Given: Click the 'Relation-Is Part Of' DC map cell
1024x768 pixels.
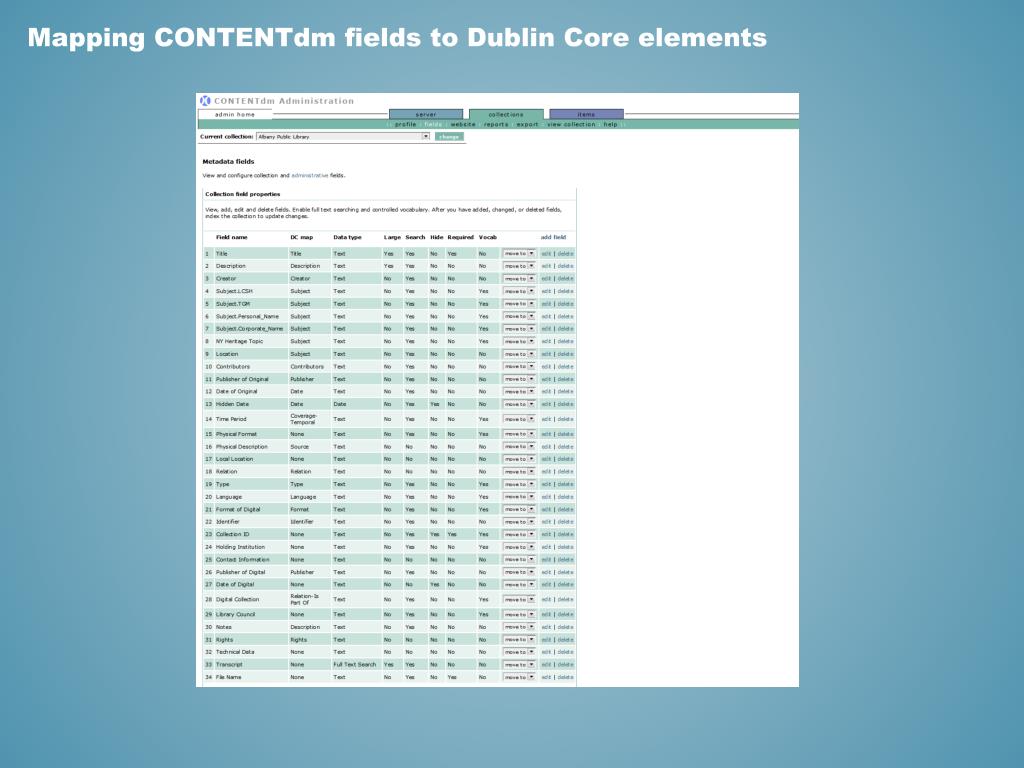Looking at the screenshot, I should point(304,600).
